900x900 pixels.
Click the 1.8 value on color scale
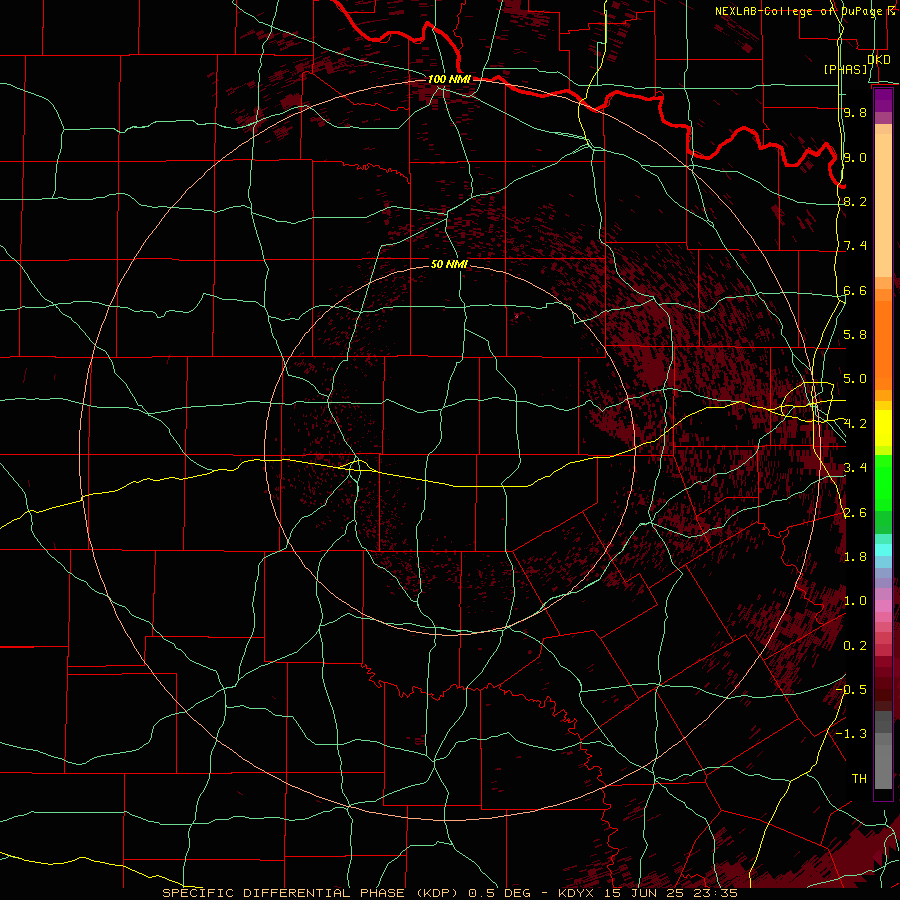(855, 557)
